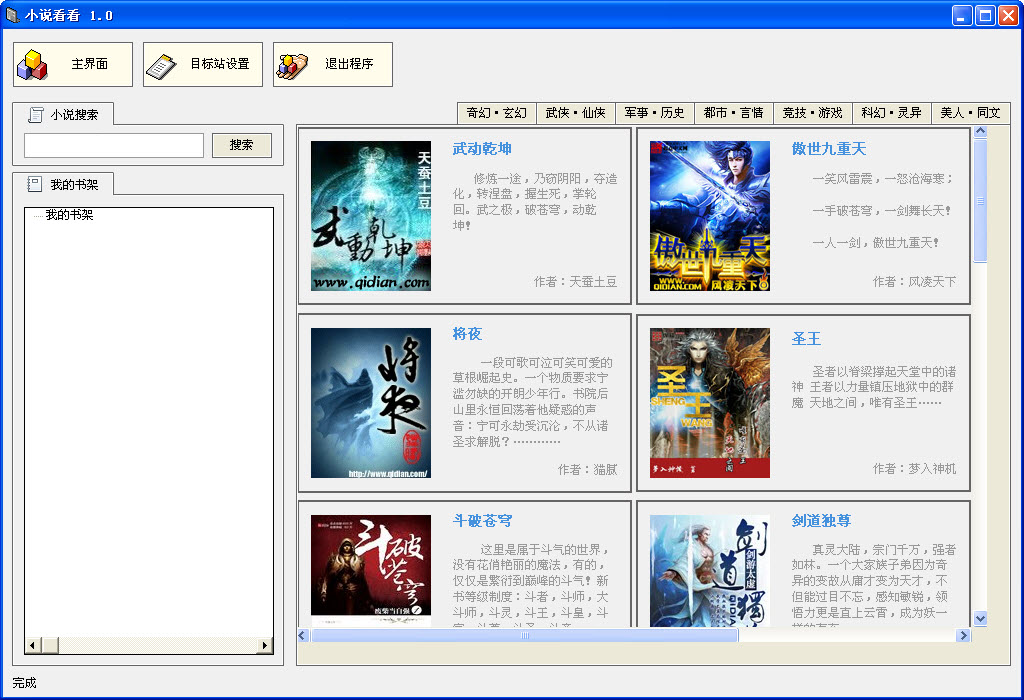
Task: Select the 小说搜索 tab
Action: click(63, 114)
